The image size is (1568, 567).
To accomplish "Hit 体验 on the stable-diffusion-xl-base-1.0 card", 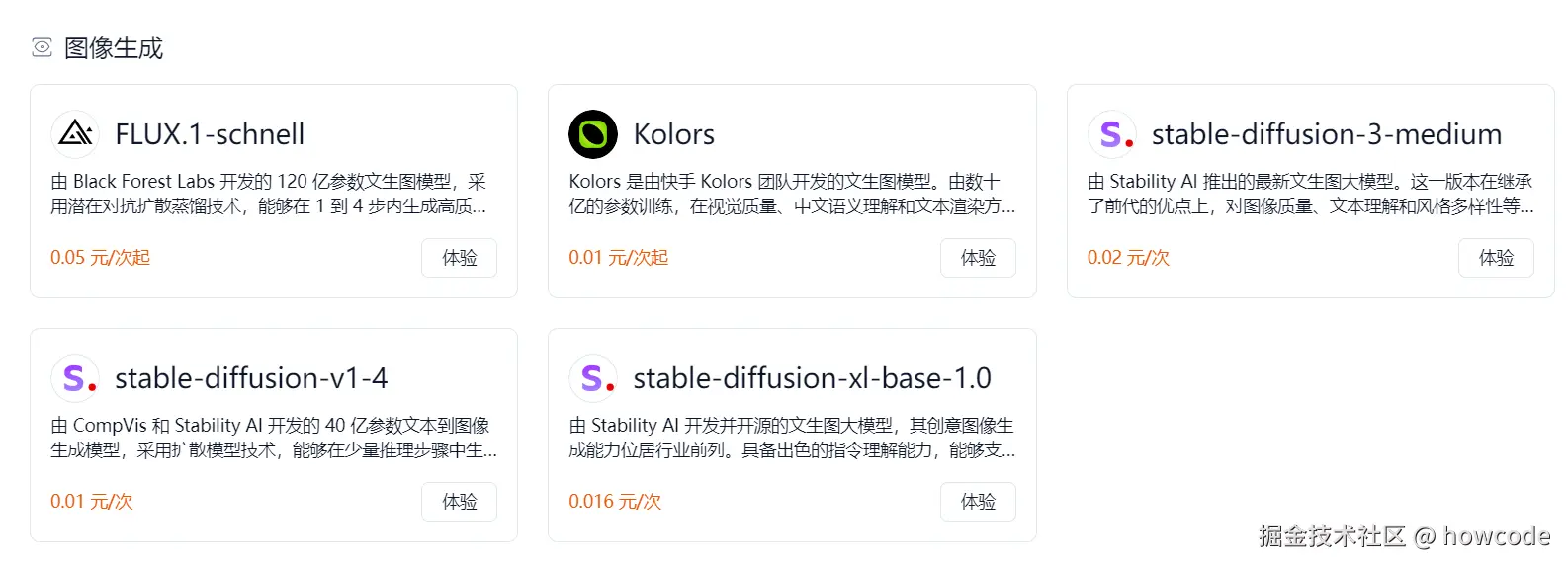I will (978, 502).
